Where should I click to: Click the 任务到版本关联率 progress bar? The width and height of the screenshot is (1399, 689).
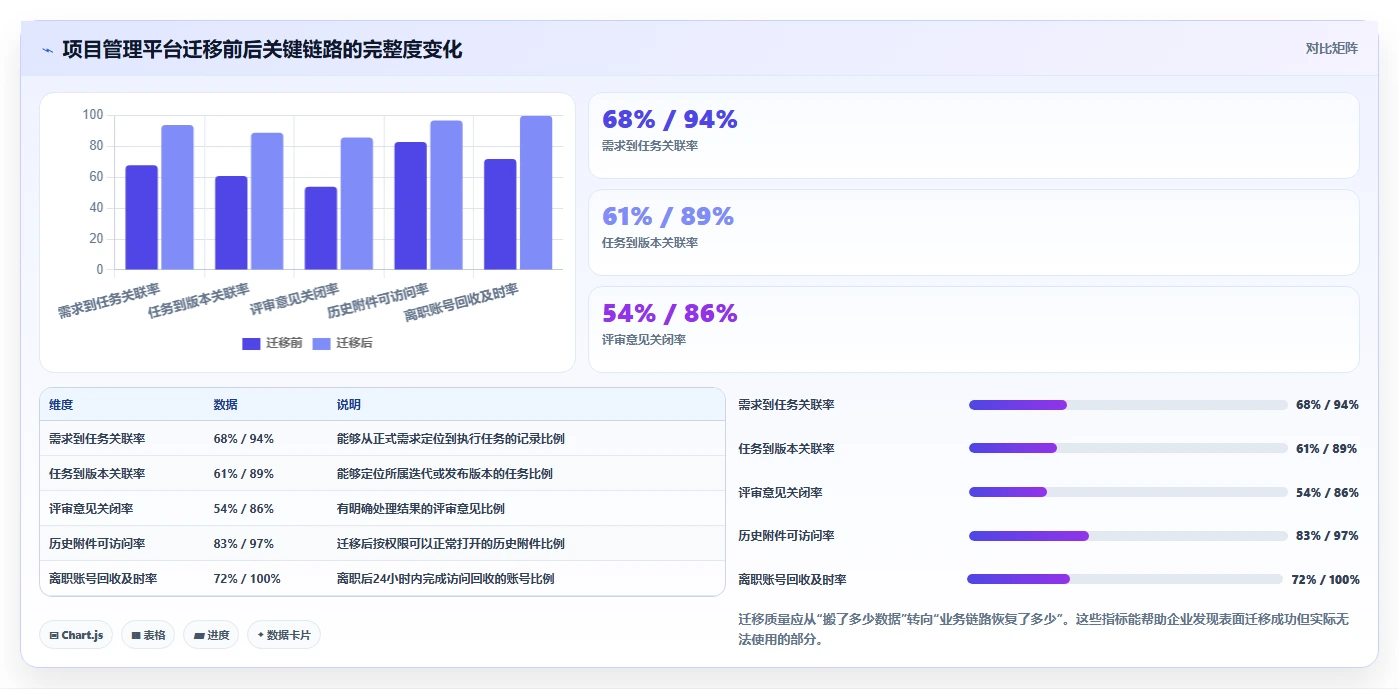1128,448
